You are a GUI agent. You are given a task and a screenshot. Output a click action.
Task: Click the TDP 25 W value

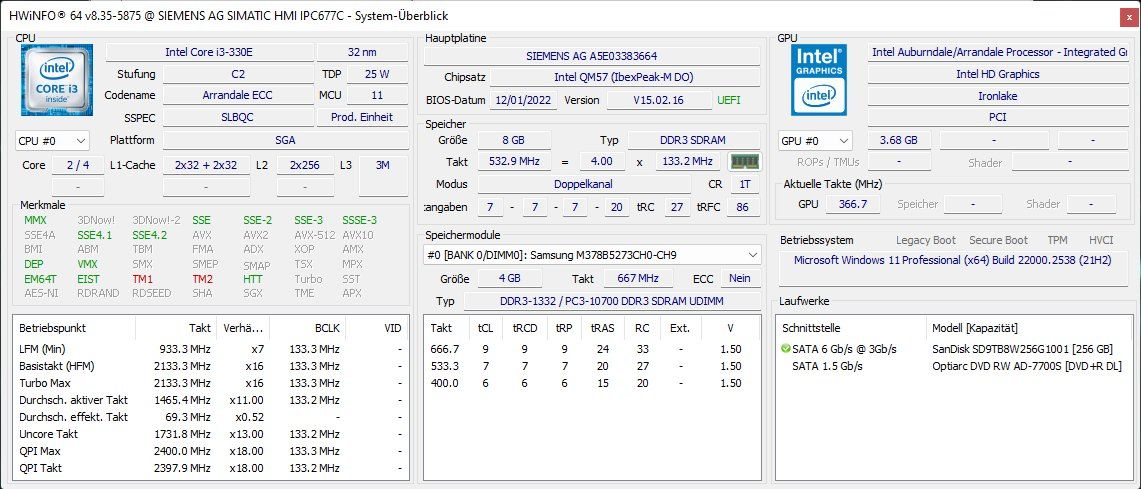[377, 74]
